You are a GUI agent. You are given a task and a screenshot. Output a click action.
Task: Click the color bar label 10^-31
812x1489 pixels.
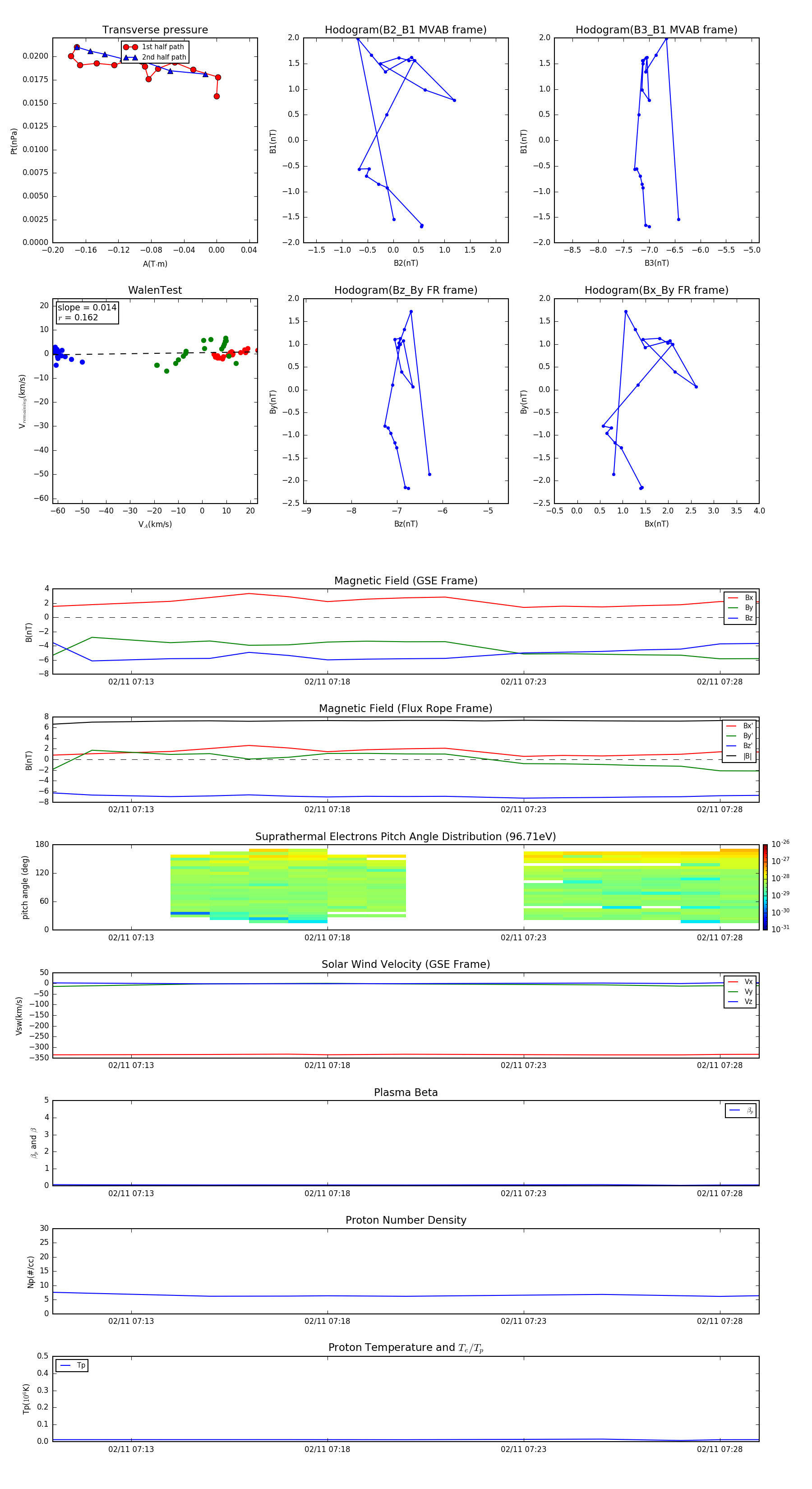(780, 929)
